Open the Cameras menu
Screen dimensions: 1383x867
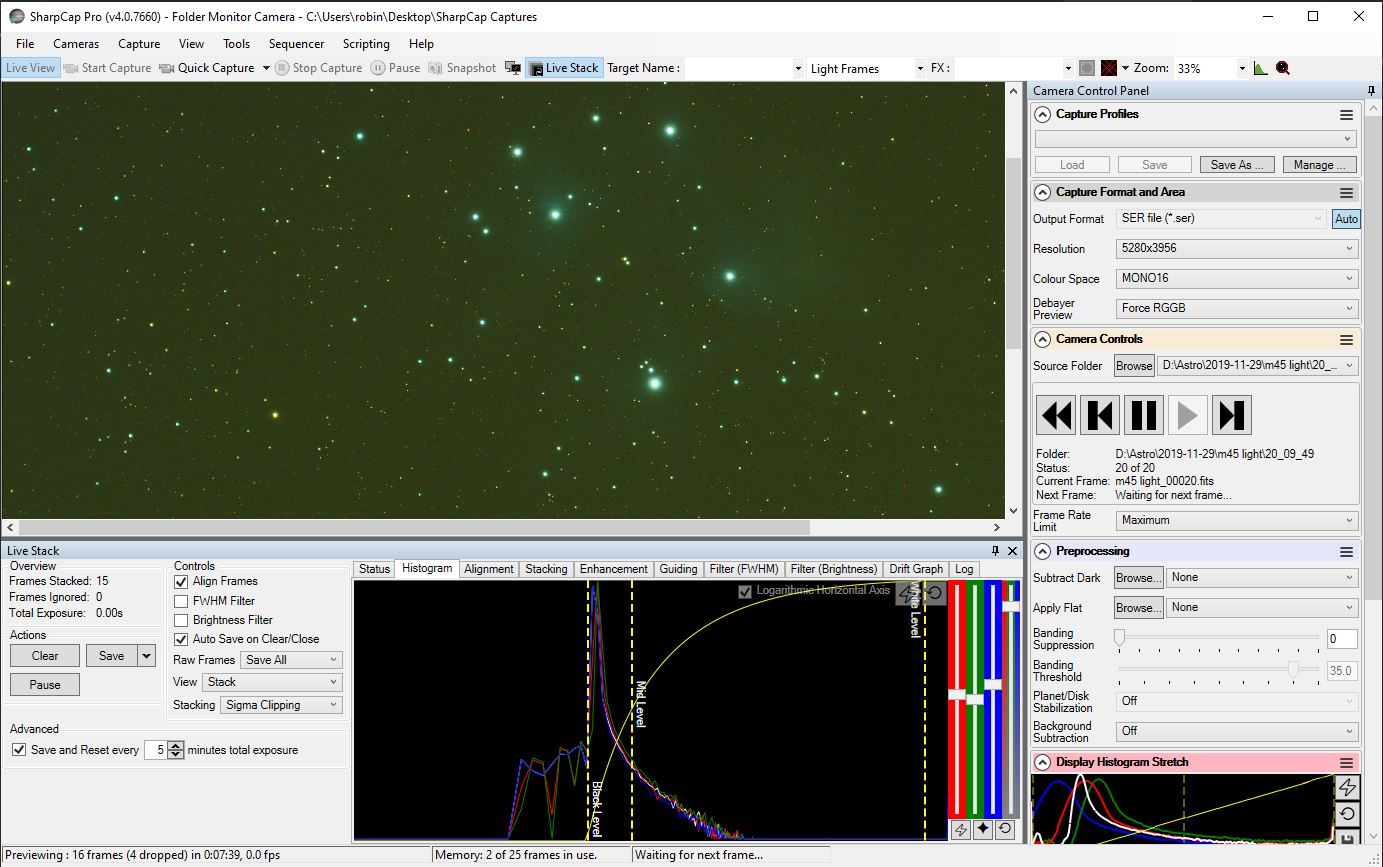76,44
